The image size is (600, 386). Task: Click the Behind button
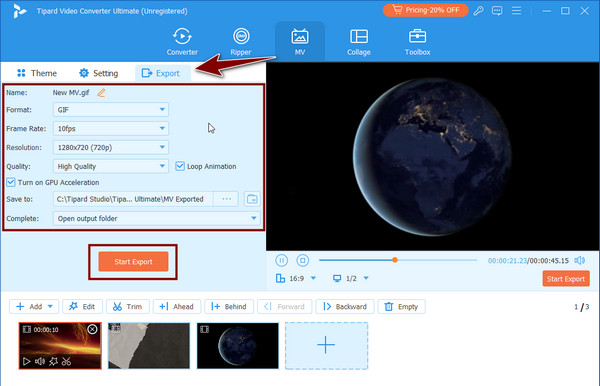pyautogui.click(x=228, y=306)
